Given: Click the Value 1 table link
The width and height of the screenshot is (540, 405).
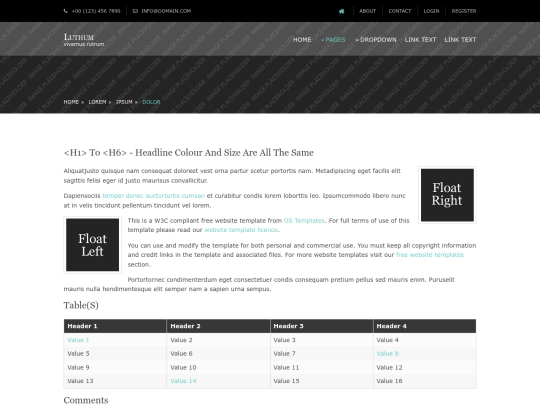Looking at the screenshot, I should pyautogui.click(x=78, y=340).
